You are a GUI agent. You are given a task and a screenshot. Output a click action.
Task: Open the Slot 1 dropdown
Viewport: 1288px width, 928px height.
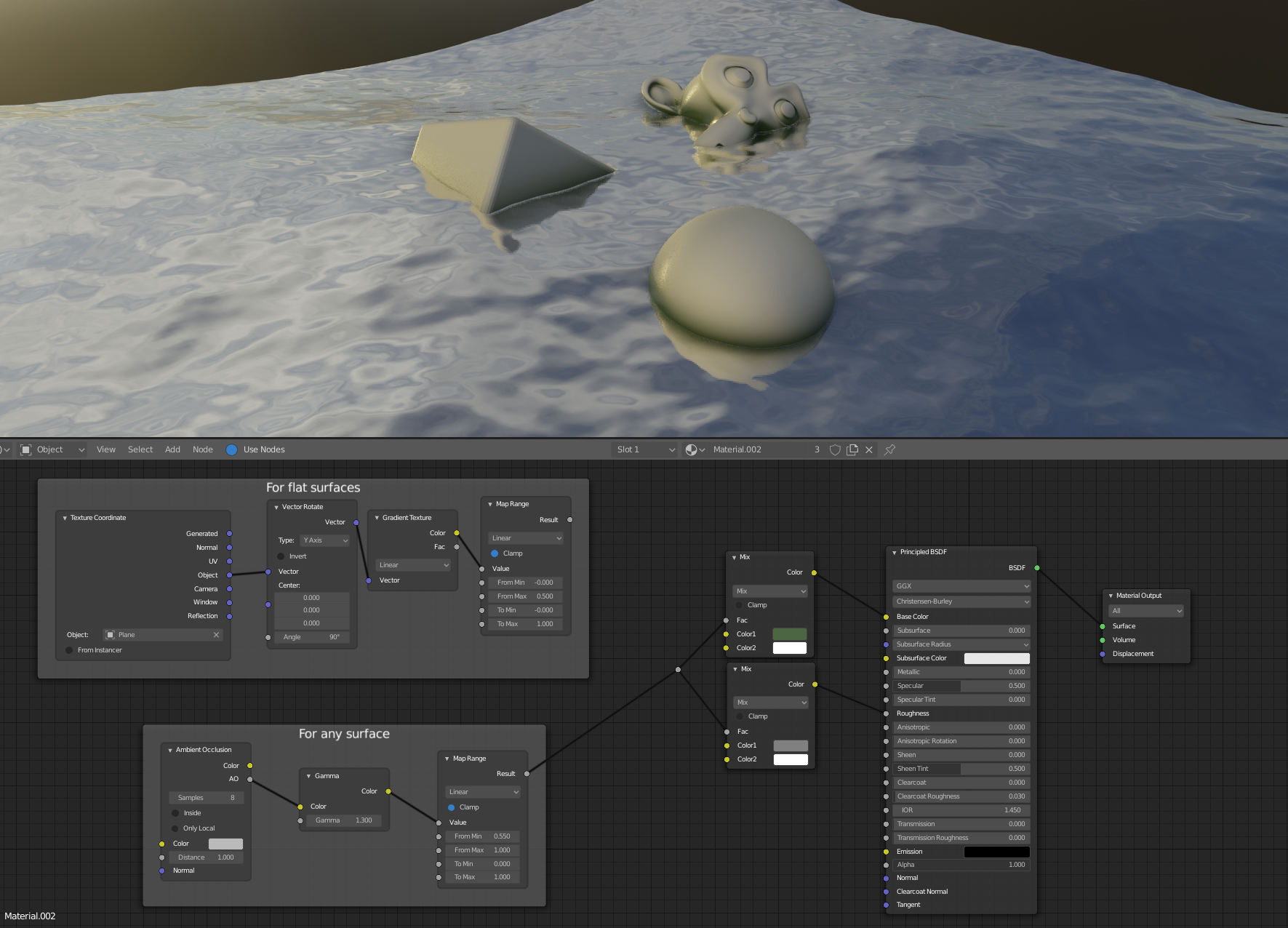[x=645, y=449]
